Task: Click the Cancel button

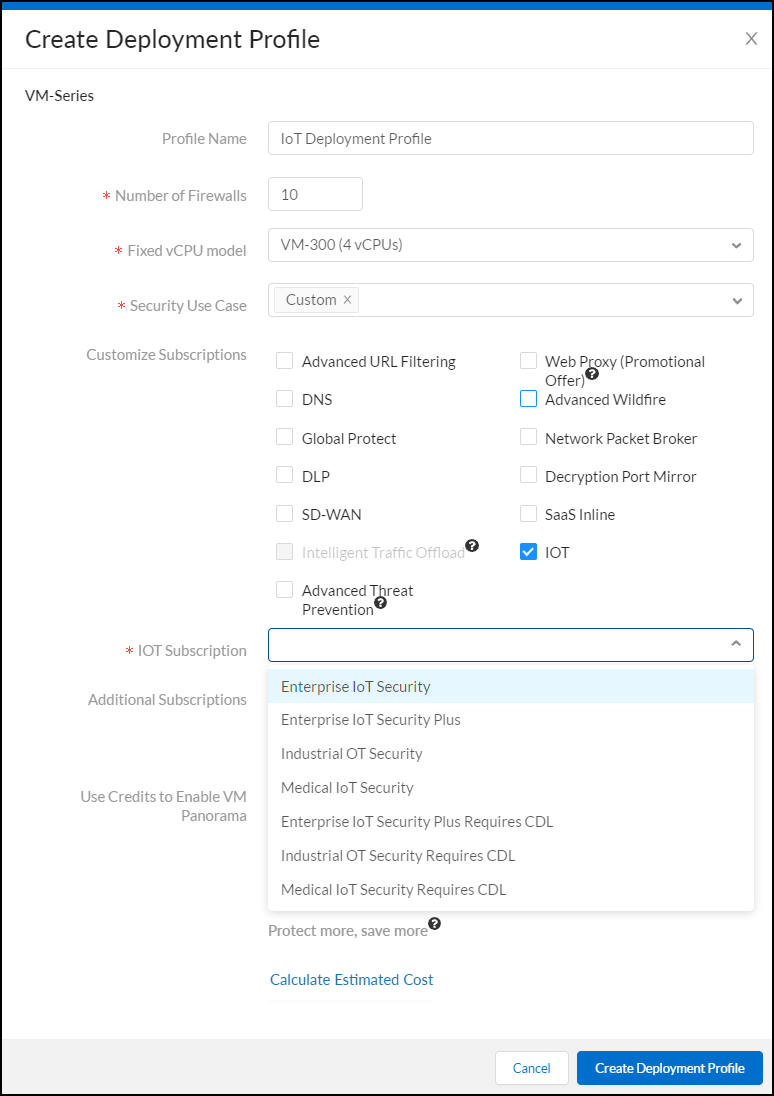Action: coord(531,1068)
